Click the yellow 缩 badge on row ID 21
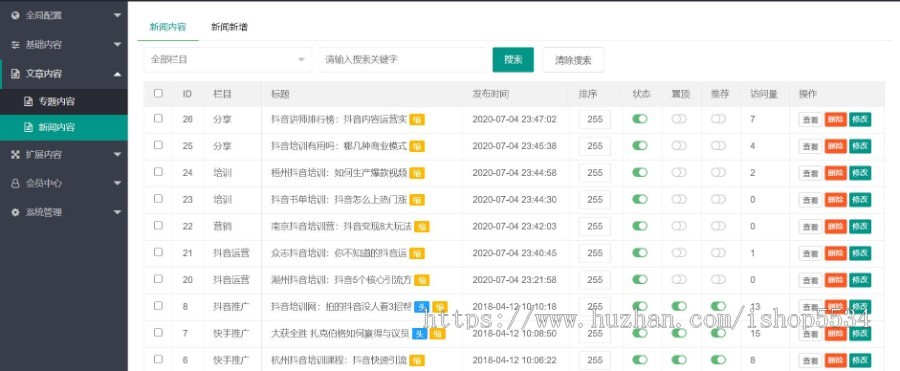The height and width of the screenshot is (371, 900). coord(417,253)
